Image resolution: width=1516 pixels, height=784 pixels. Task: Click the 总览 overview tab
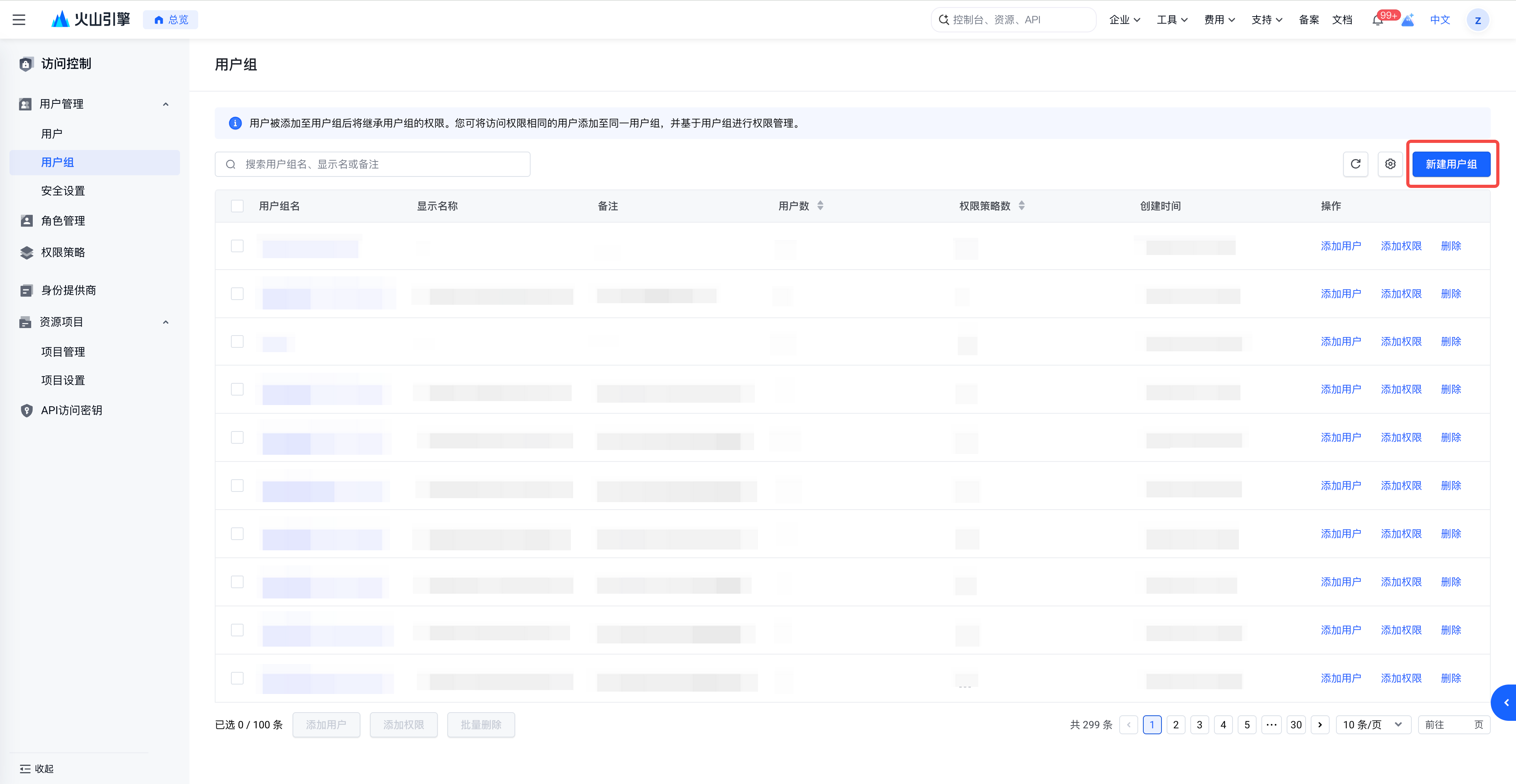coord(171,20)
